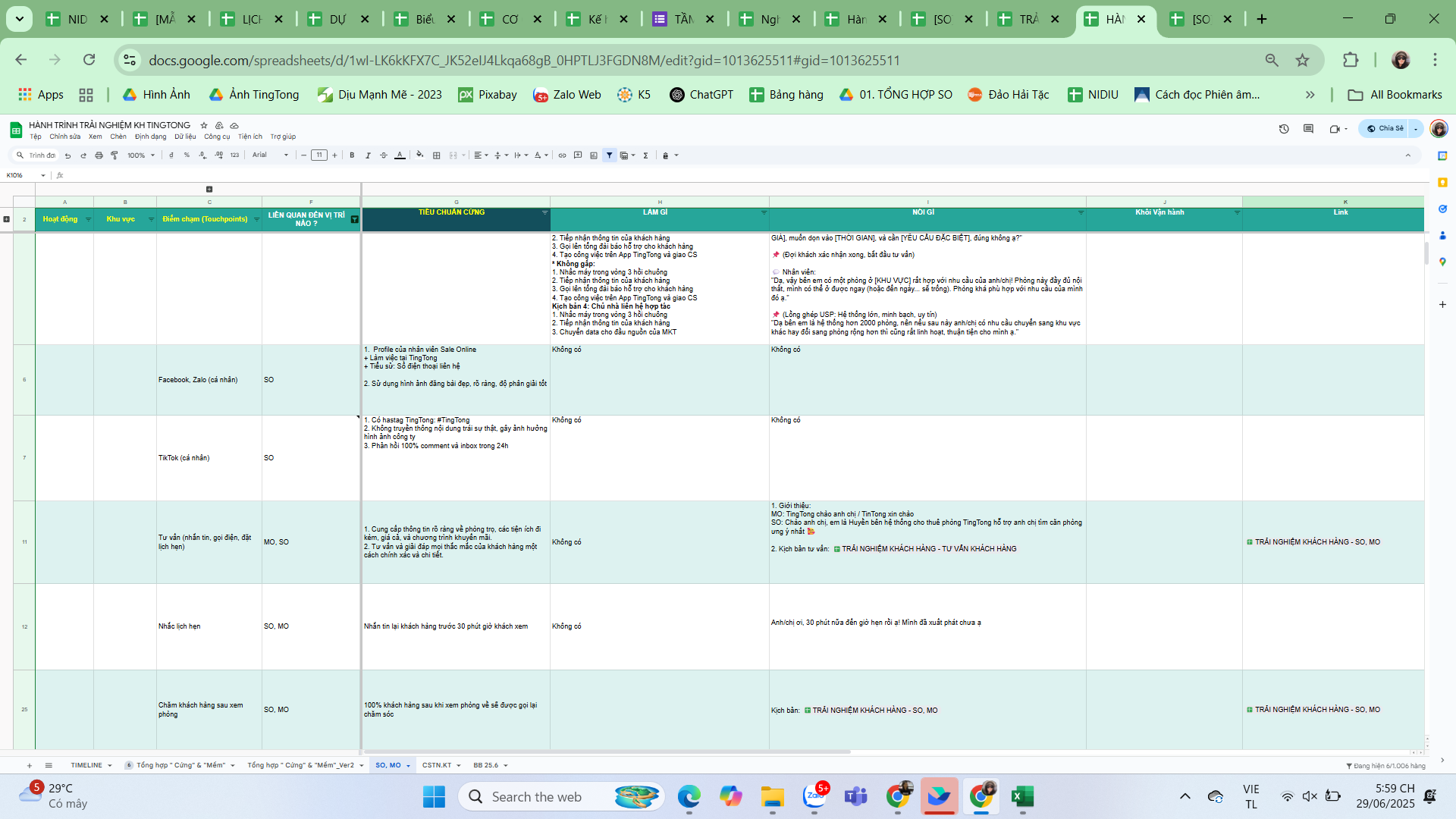Open filter dropdown on Hoạt động column
The height and width of the screenshot is (819, 1456).
pyautogui.click(x=88, y=219)
